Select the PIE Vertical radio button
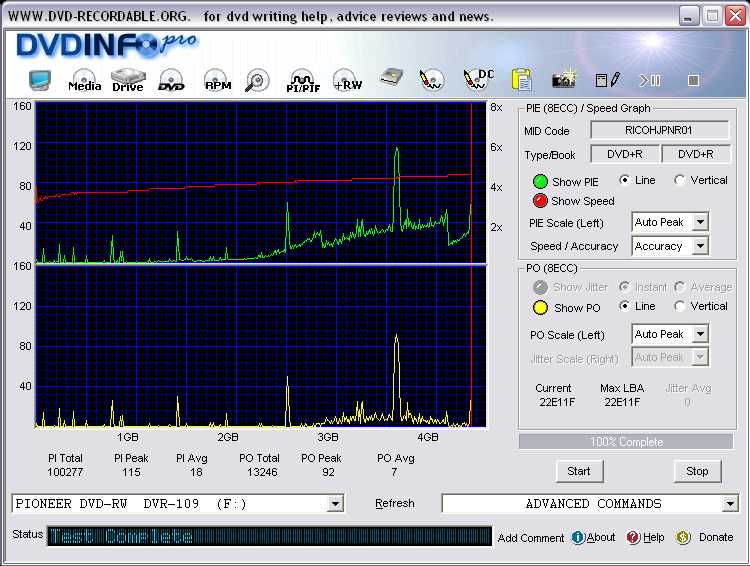 (679, 180)
